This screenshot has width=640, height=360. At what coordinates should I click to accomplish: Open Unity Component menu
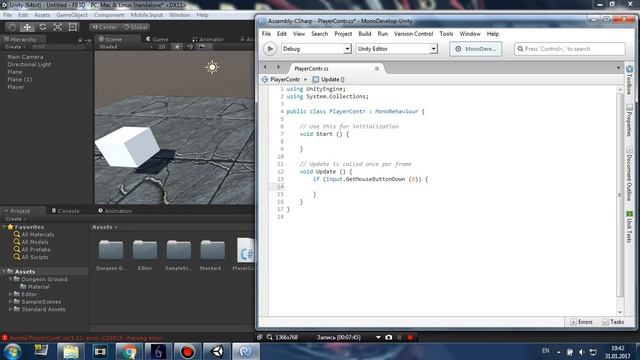[x=109, y=15]
